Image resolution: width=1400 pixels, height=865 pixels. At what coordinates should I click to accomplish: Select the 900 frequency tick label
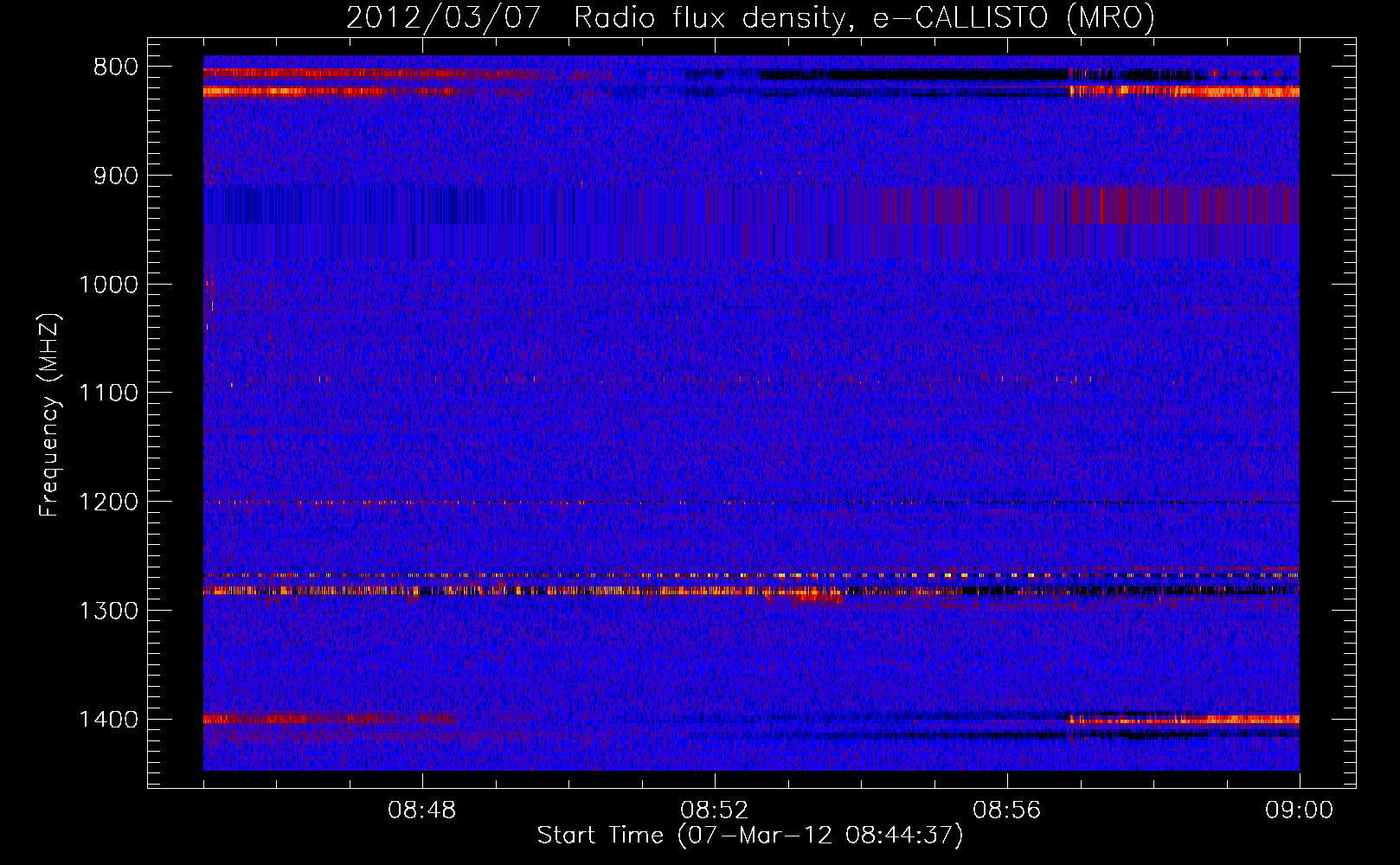[x=116, y=176]
